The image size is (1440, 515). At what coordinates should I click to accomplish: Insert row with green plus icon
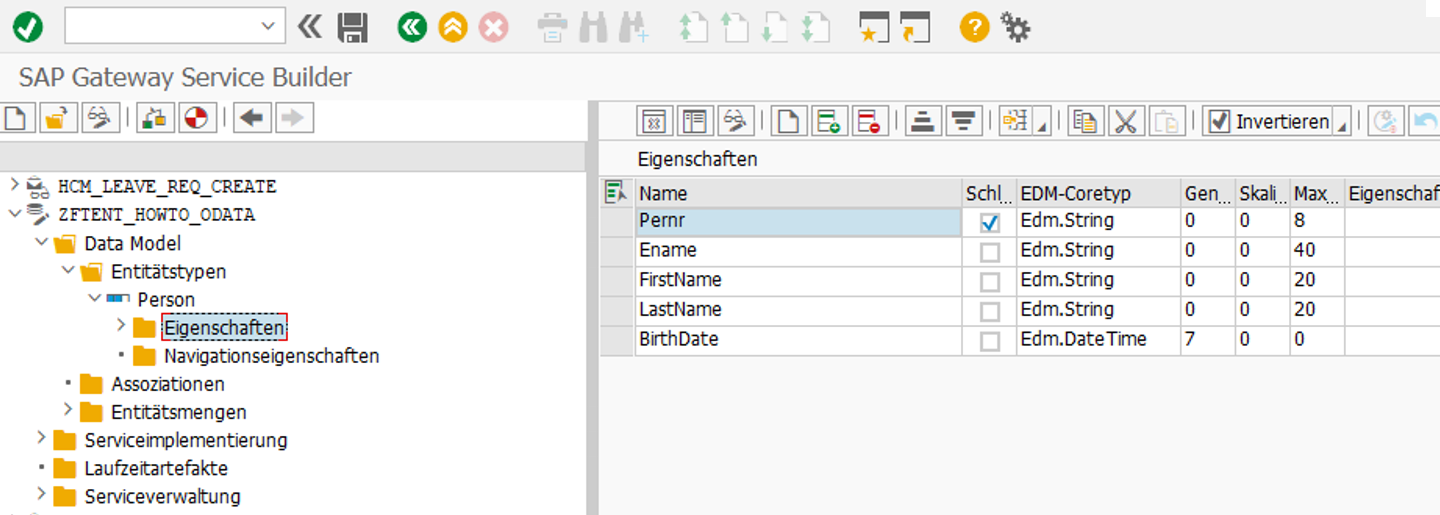pos(828,121)
